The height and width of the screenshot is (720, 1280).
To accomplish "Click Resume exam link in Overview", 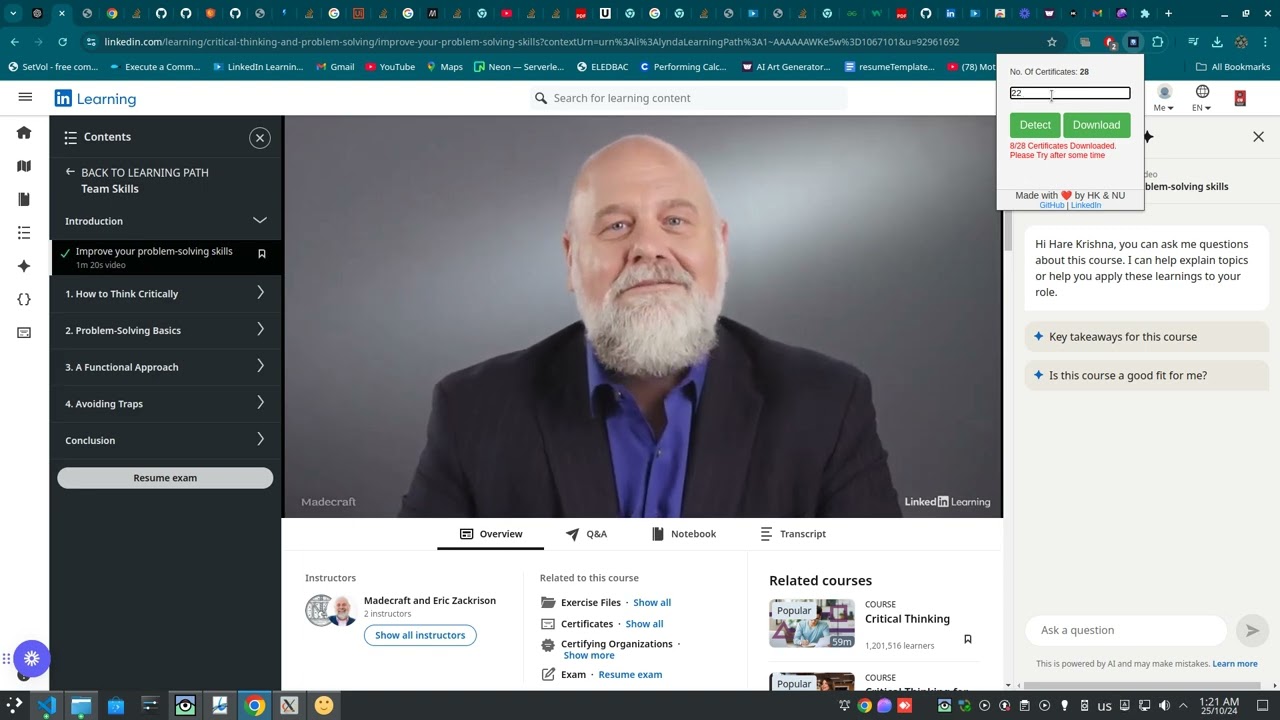I will coord(630,675).
